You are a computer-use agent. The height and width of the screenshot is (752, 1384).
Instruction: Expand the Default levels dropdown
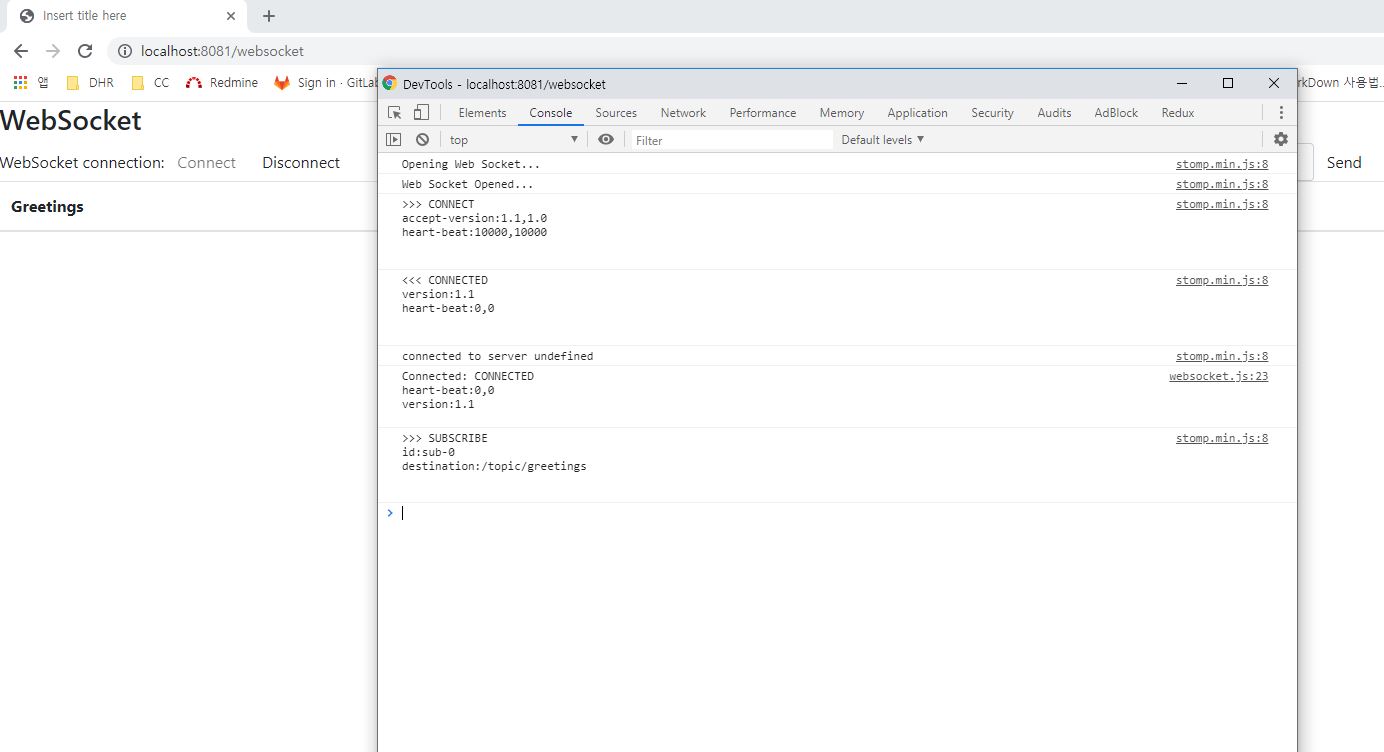pos(883,140)
